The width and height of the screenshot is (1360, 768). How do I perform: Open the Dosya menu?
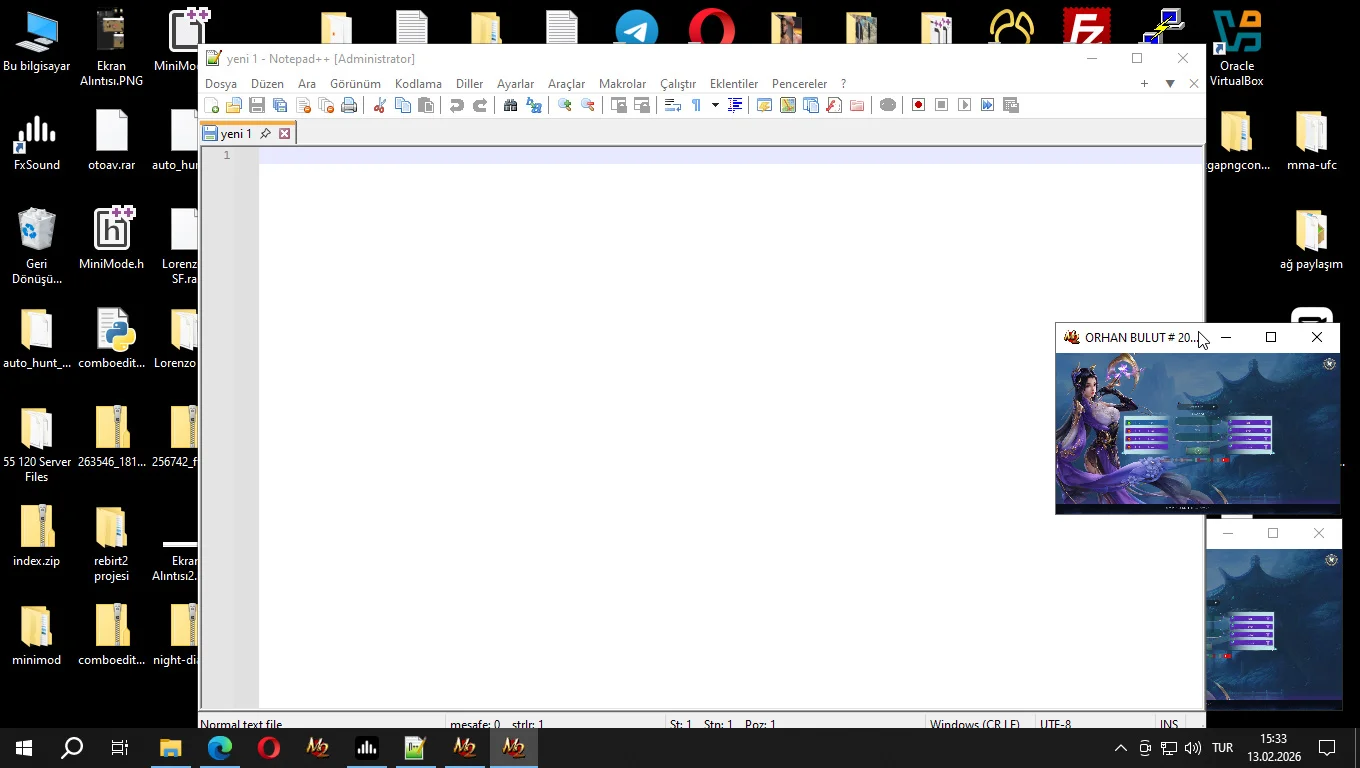click(x=221, y=84)
